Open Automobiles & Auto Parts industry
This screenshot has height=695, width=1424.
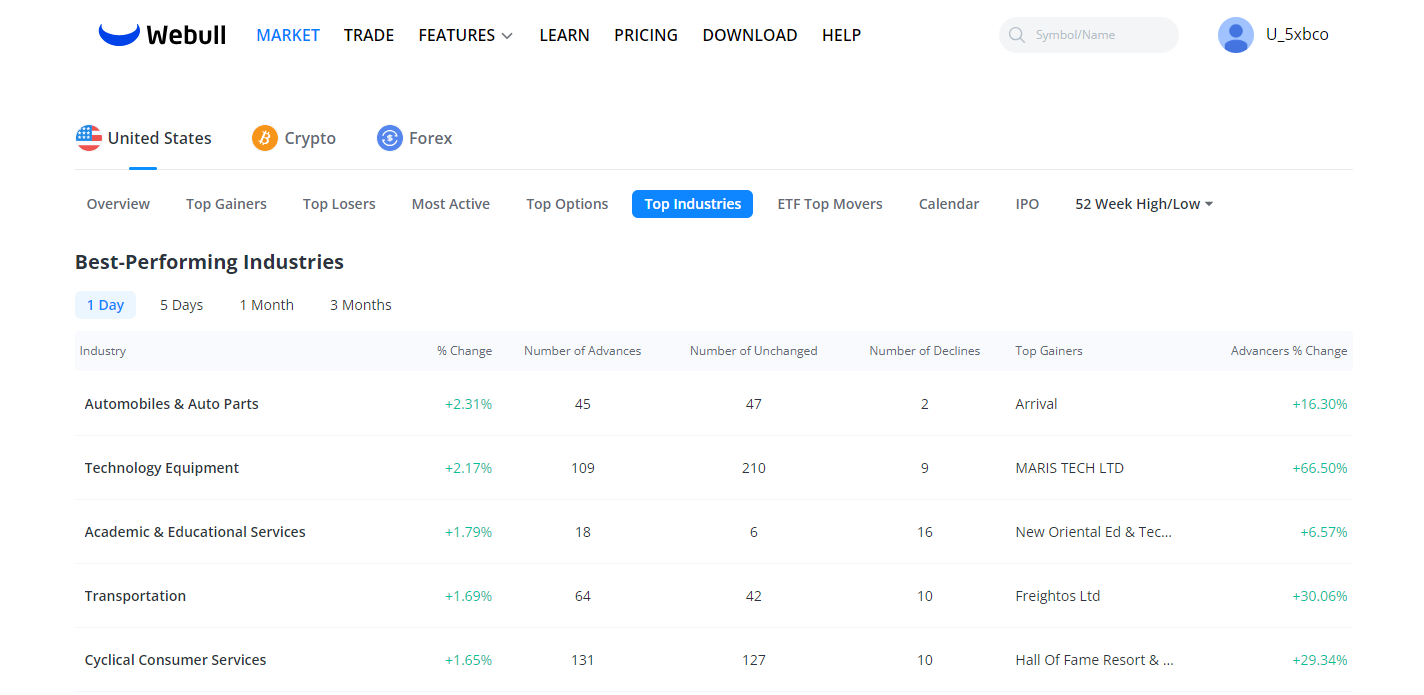point(172,404)
